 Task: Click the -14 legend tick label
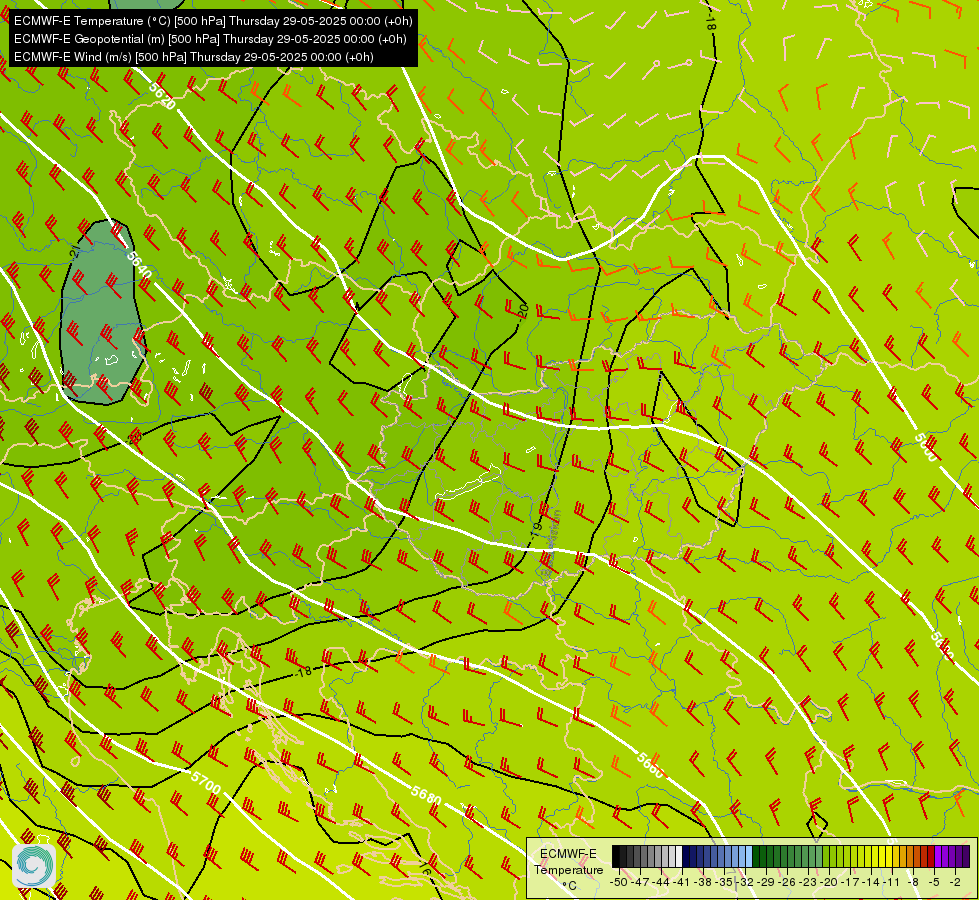[871, 882]
